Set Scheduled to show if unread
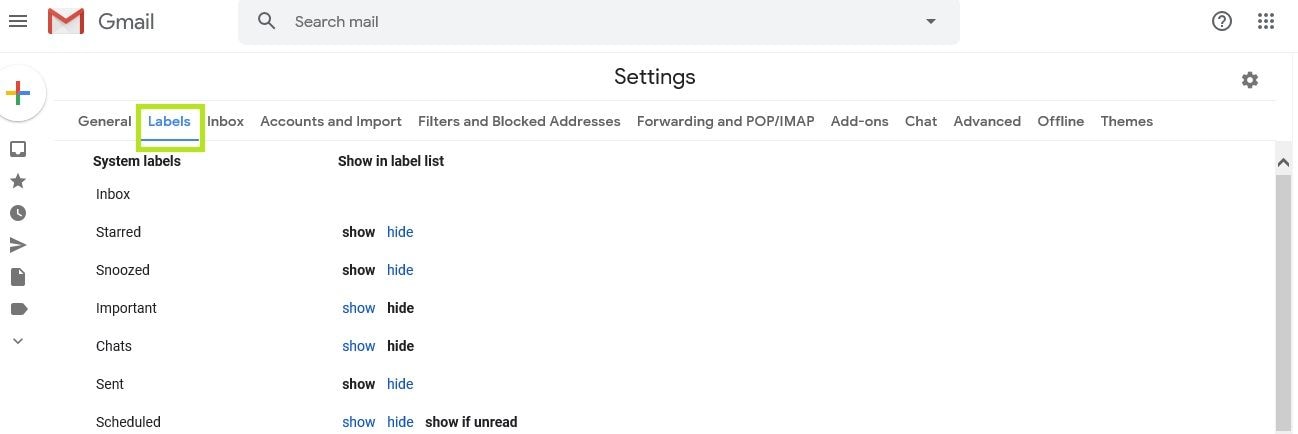 (x=471, y=422)
